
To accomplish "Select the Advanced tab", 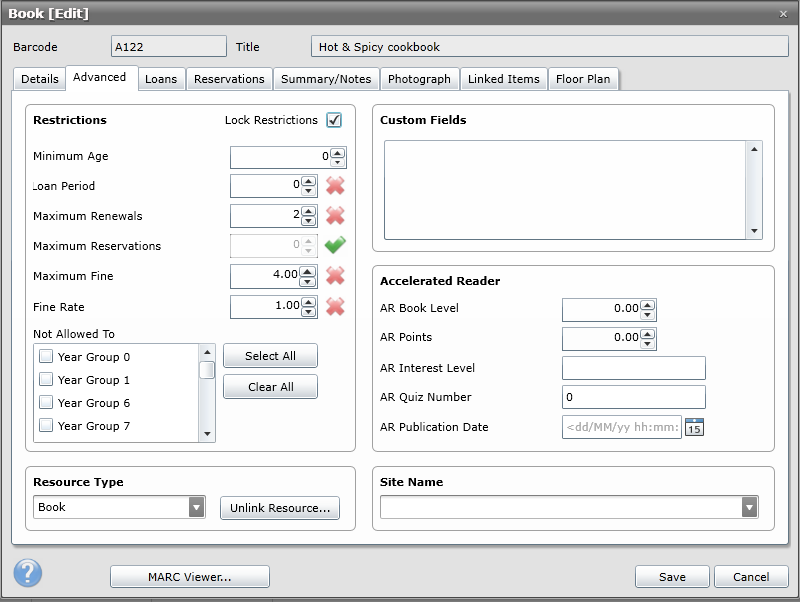I will point(99,77).
